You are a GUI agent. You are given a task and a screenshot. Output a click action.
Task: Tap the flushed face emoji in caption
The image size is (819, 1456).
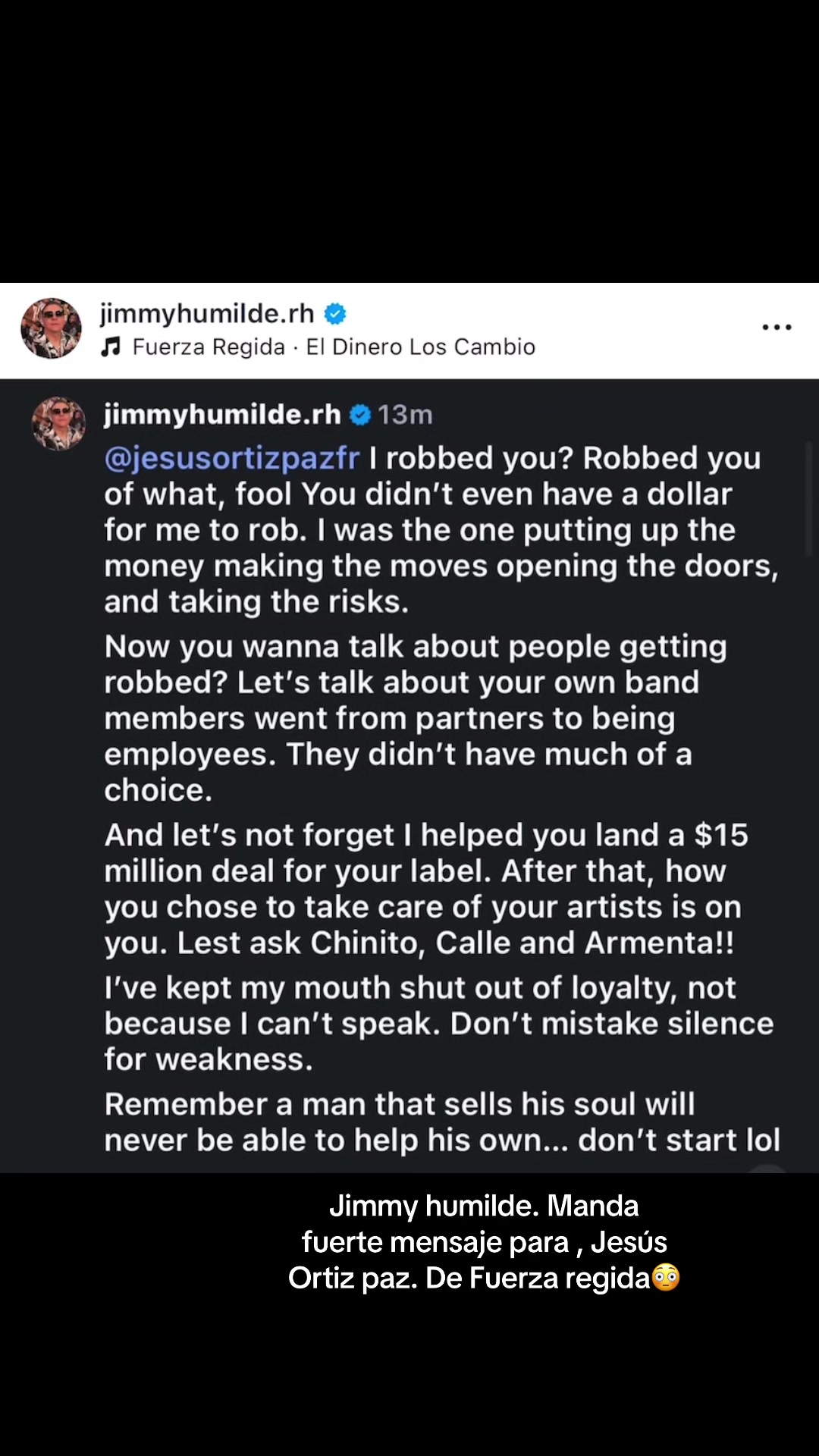666,1278
